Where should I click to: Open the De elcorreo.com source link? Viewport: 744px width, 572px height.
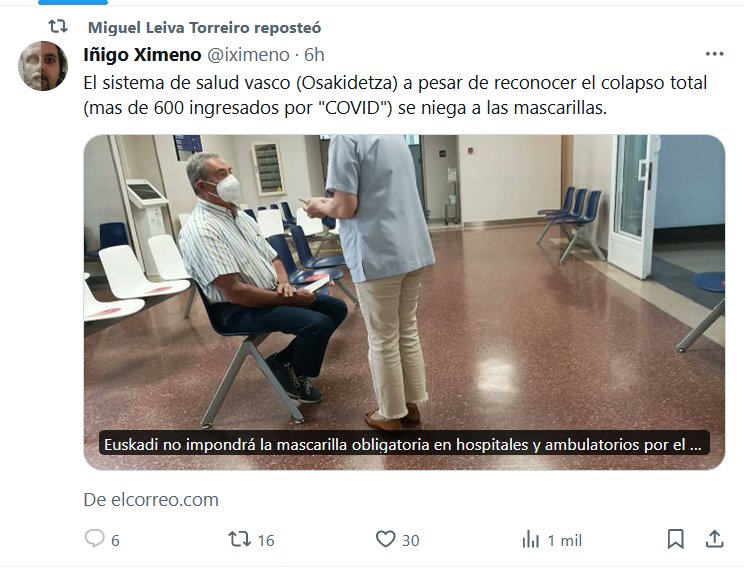151,499
